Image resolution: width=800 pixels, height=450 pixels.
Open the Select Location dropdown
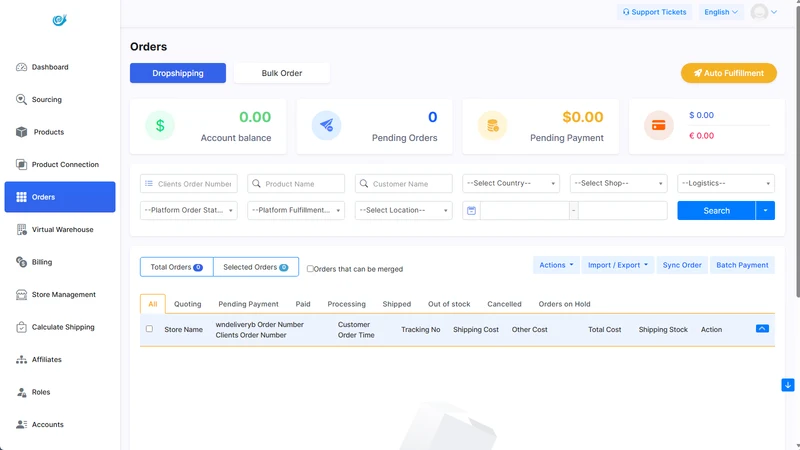point(404,210)
